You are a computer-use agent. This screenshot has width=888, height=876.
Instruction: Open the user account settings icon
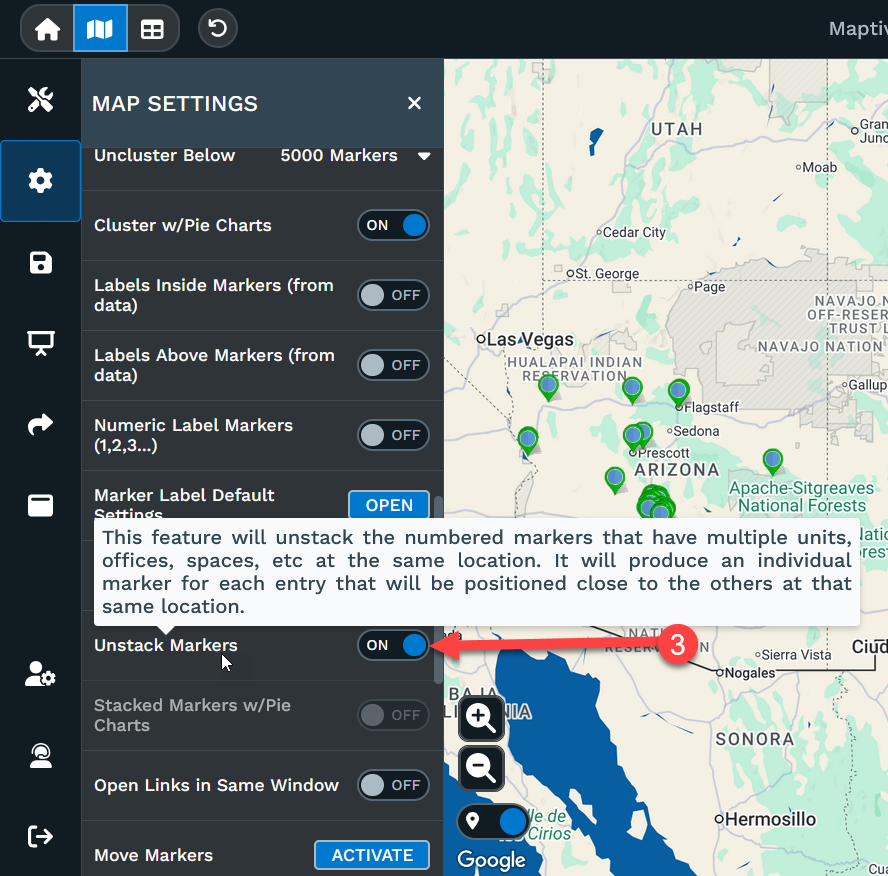pos(41,674)
